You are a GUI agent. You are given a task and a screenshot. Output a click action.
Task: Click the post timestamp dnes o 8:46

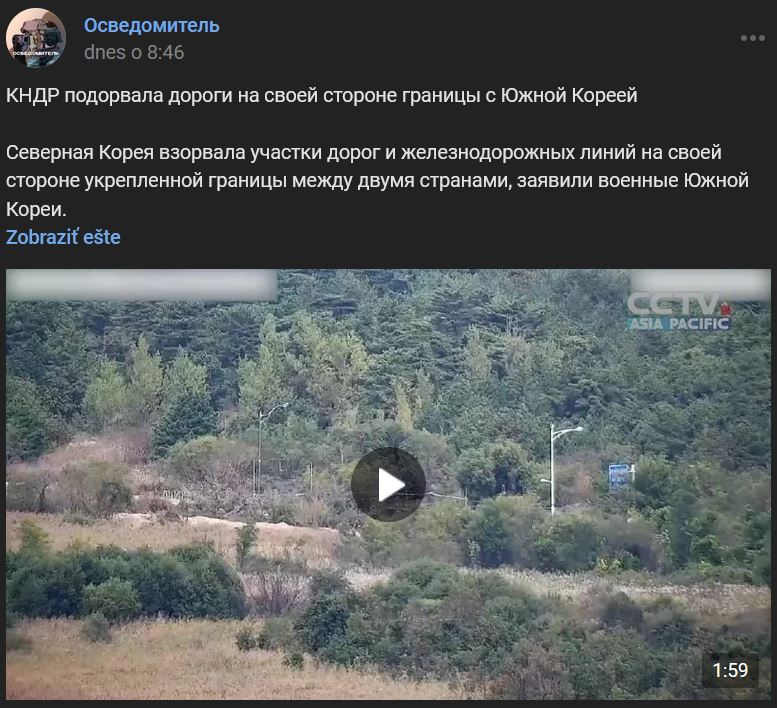134,52
